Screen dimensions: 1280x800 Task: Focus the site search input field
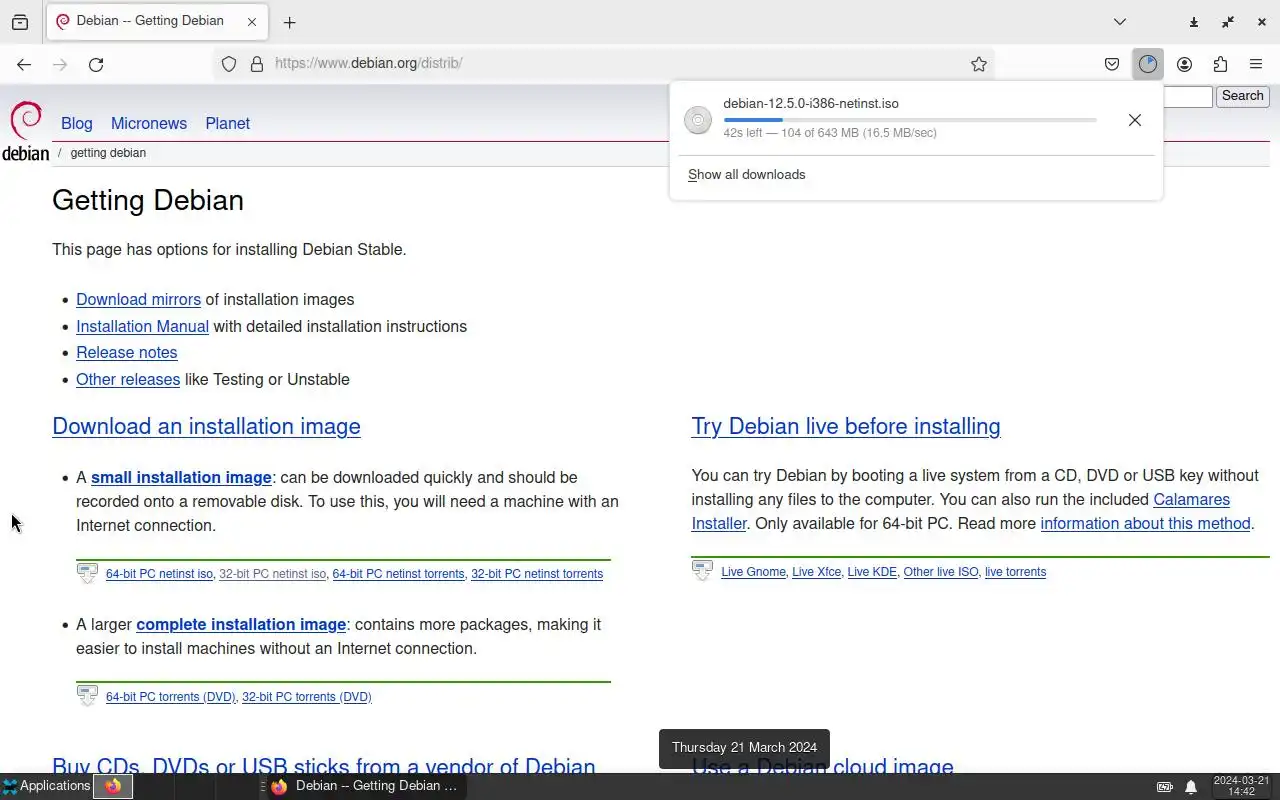point(1188,96)
